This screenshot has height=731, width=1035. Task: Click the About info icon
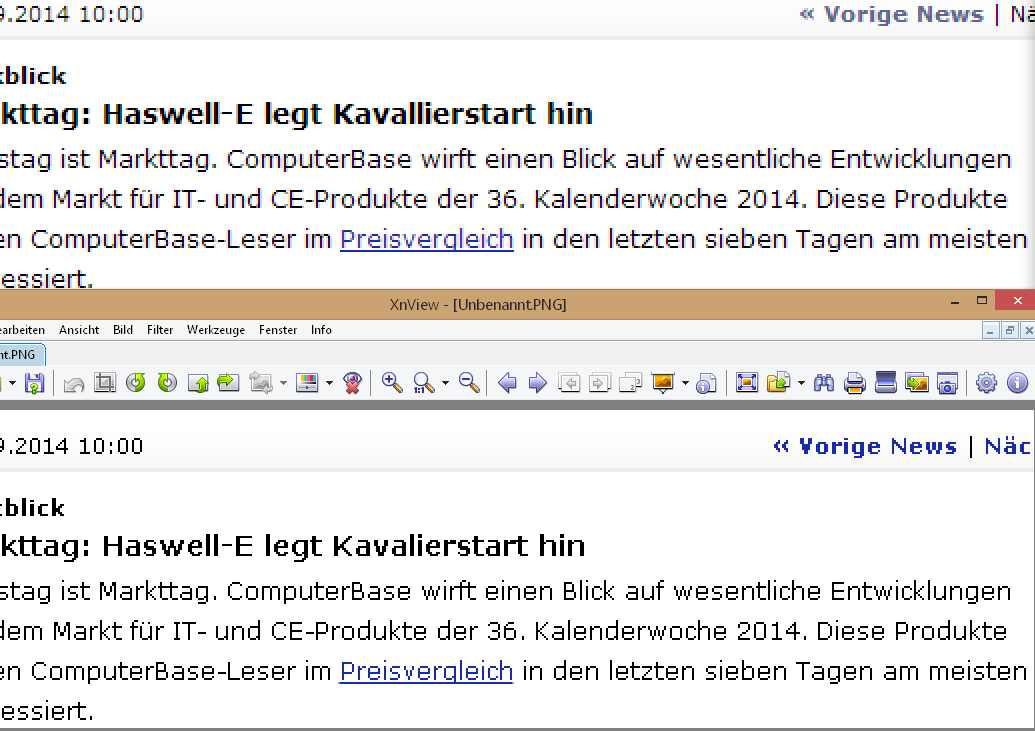[x=1017, y=383]
